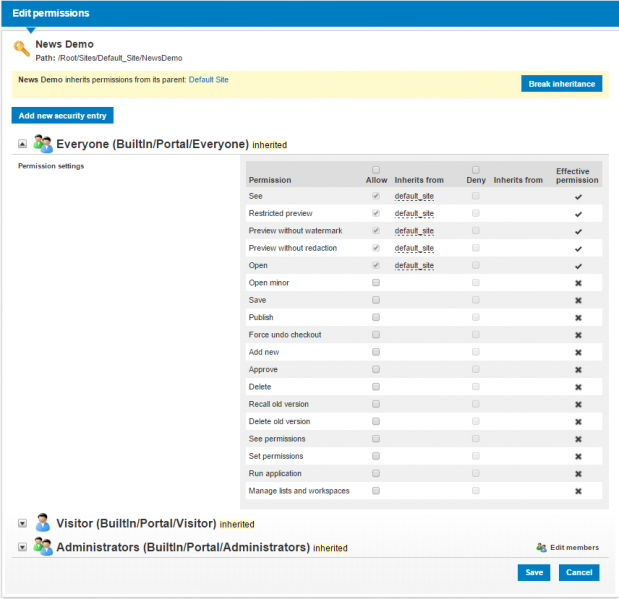Viewport: 619px width, 599px height.
Task: Click default_site link in See row
Action: (x=414, y=196)
